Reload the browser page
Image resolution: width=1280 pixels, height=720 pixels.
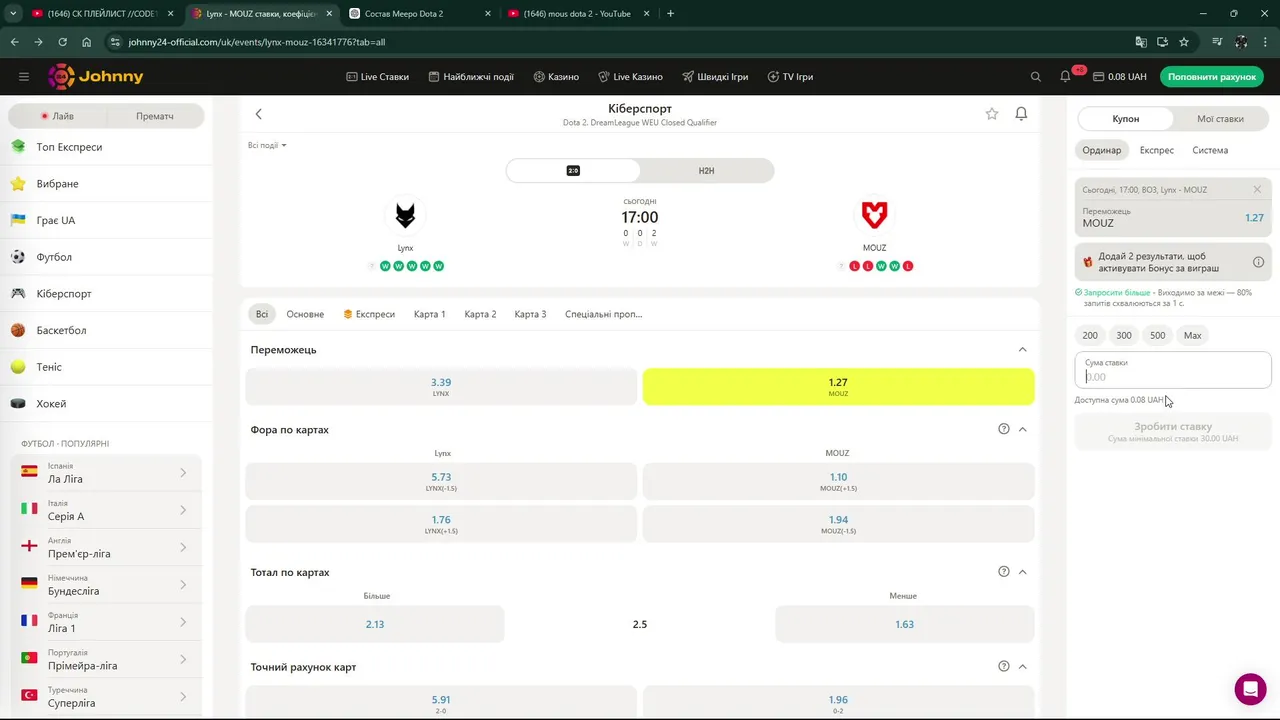coord(62,42)
